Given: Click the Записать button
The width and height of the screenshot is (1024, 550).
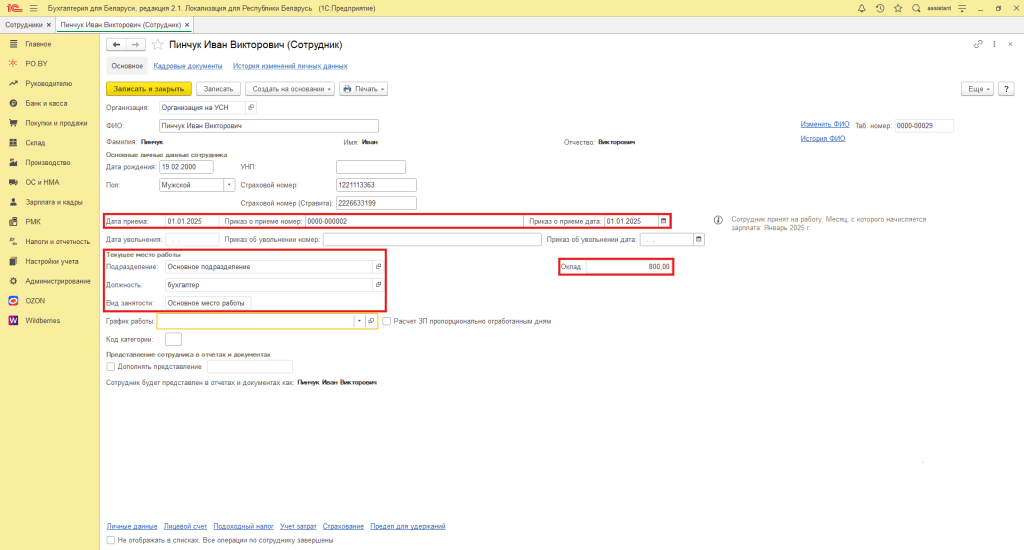Looking at the screenshot, I should pyautogui.click(x=218, y=89).
